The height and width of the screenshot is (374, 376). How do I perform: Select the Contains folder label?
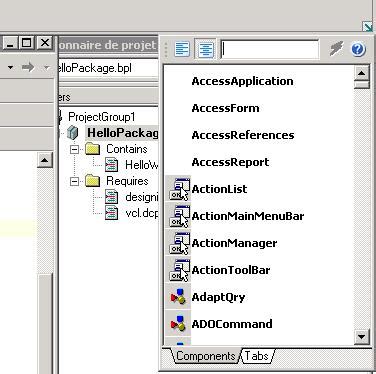[127, 149]
